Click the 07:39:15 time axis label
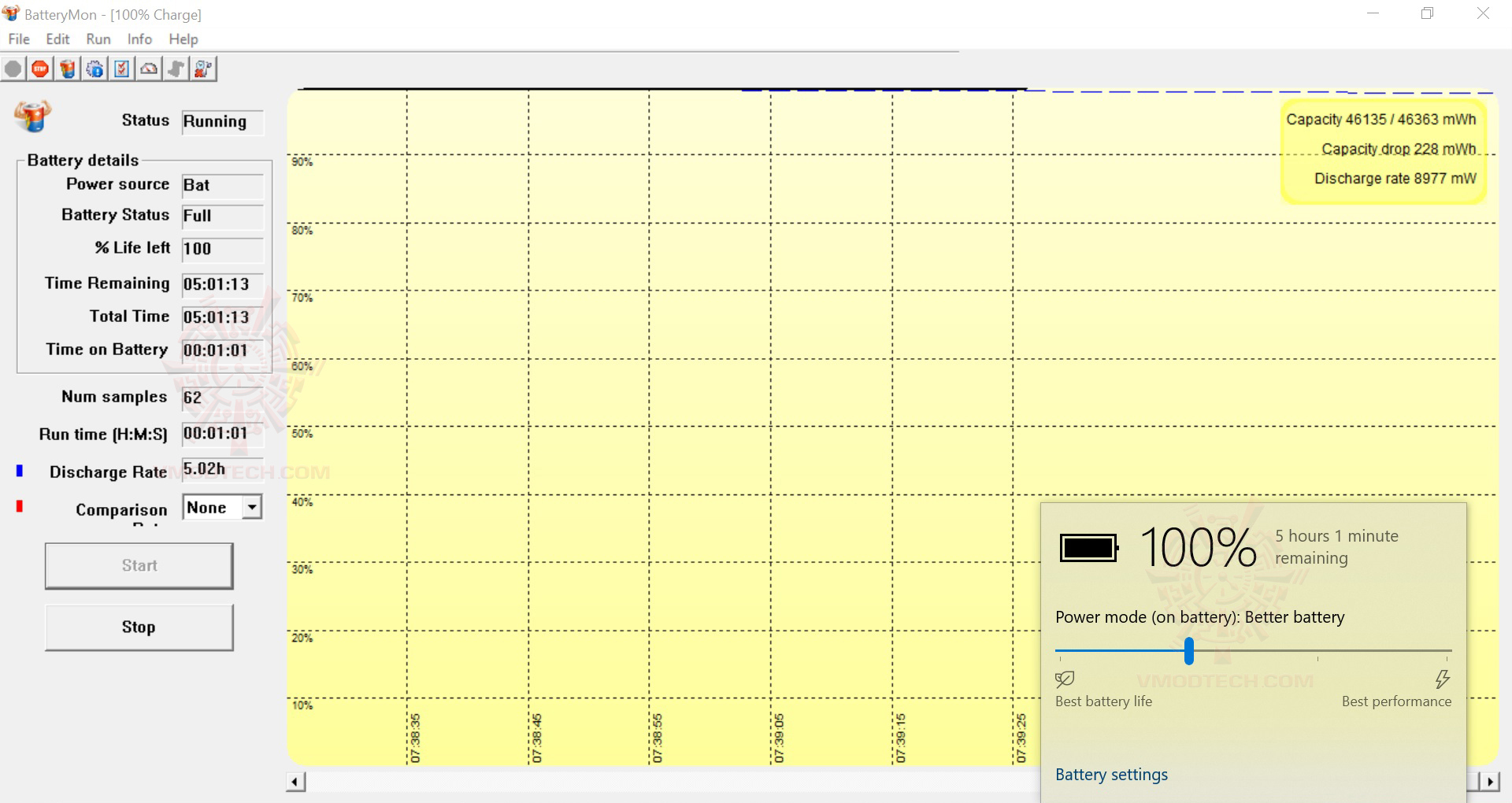The height and width of the screenshot is (803, 1512). point(900,738)
